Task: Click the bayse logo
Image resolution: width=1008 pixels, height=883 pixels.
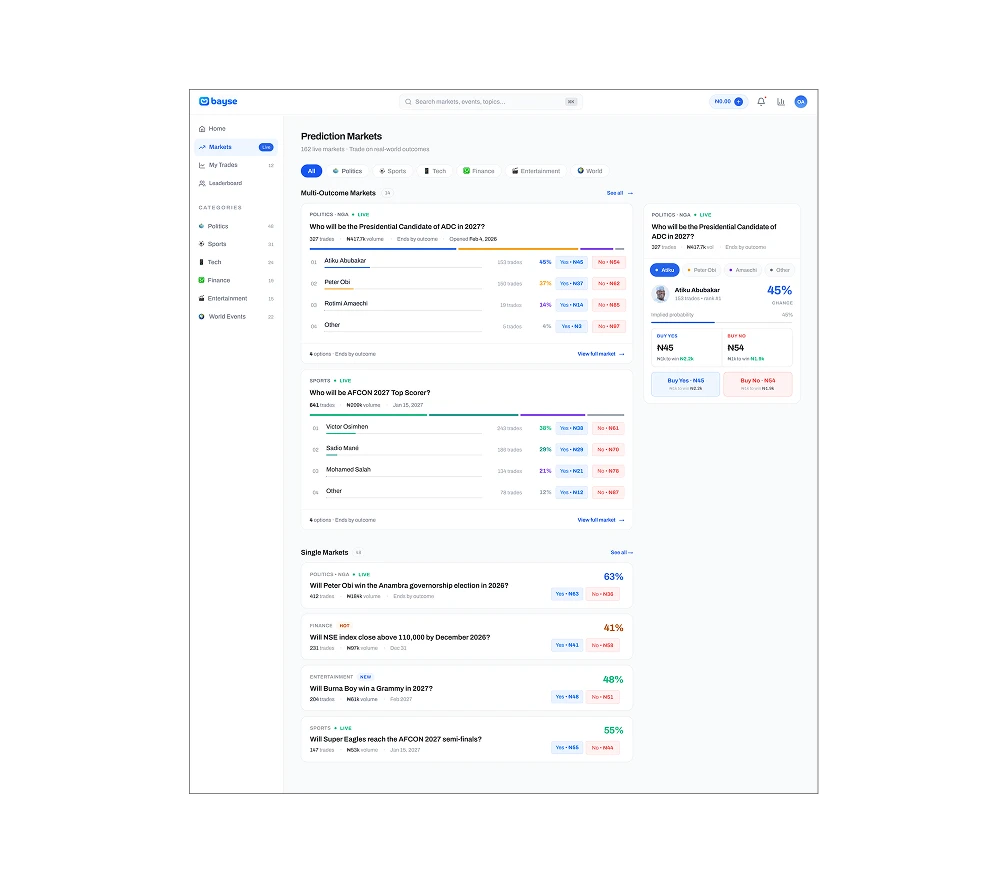Action: point(218,102)
